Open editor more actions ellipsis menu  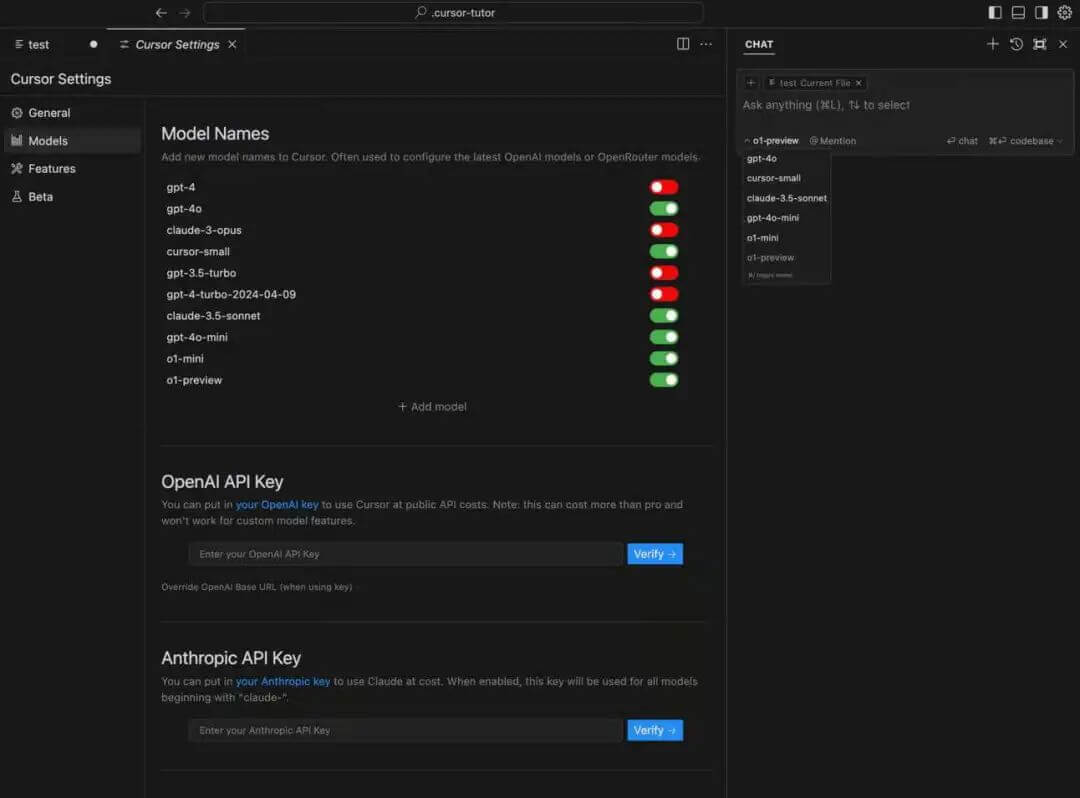tap(706, 44)
